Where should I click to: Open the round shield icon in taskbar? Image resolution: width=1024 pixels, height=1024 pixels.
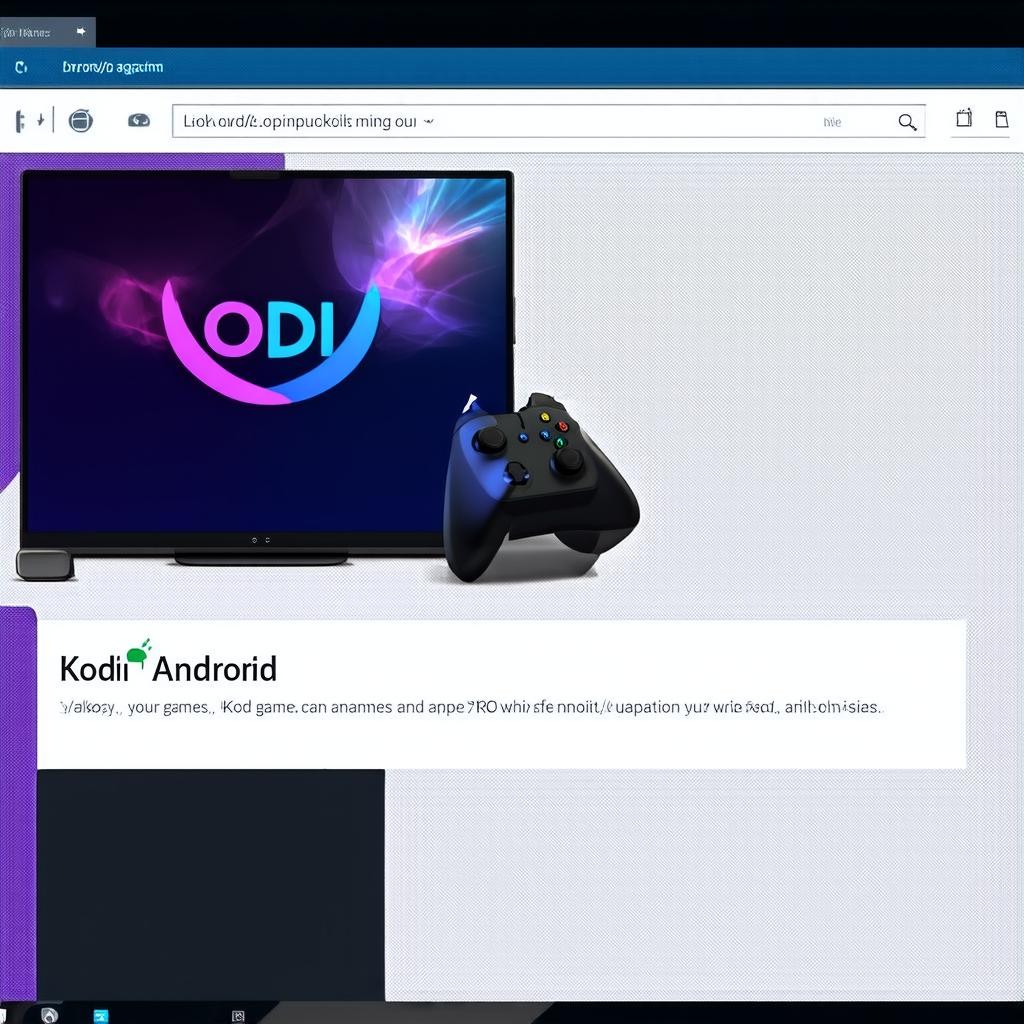49,1015
